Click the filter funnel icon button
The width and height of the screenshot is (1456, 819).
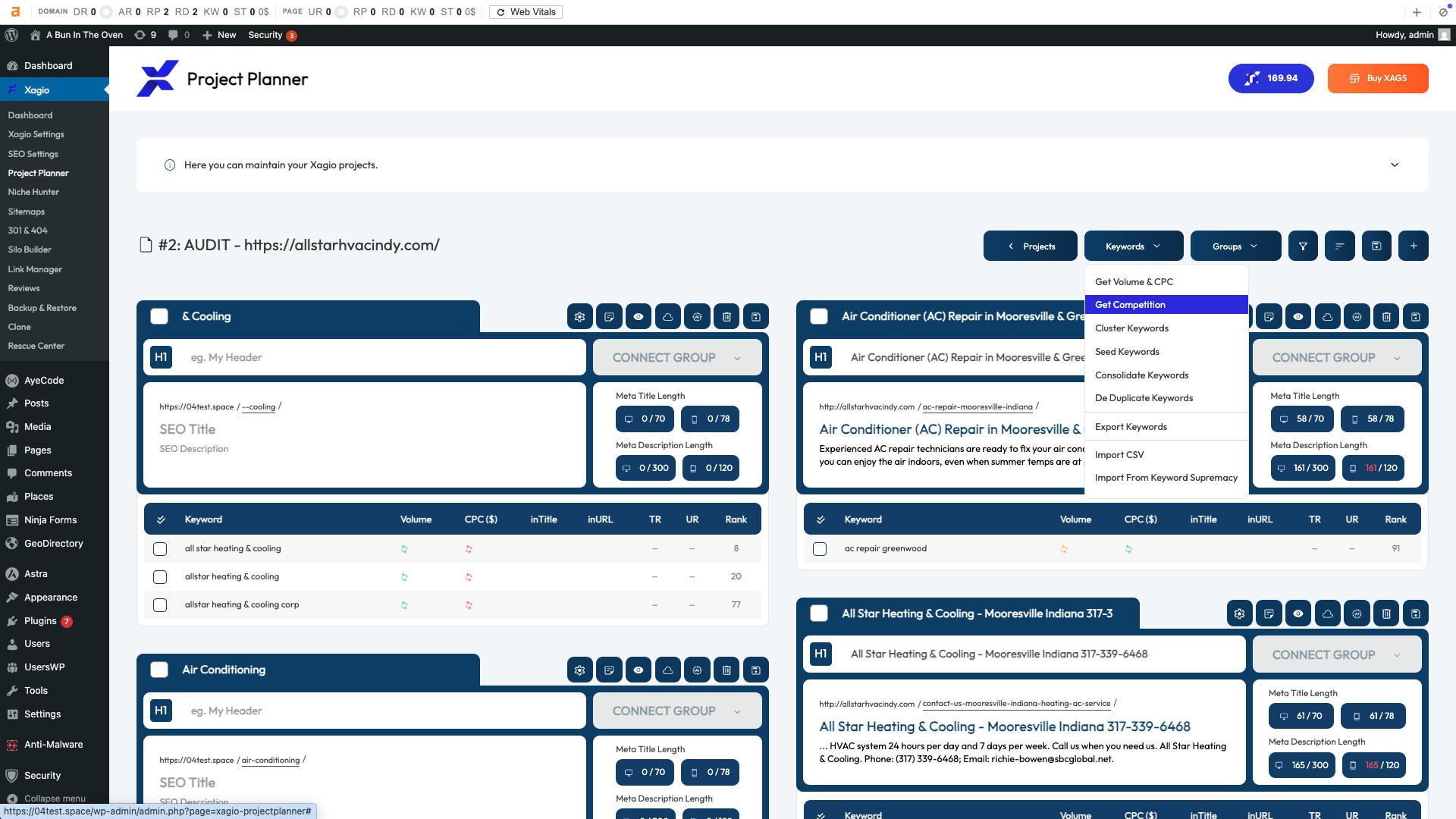(x=1303, y=246)
